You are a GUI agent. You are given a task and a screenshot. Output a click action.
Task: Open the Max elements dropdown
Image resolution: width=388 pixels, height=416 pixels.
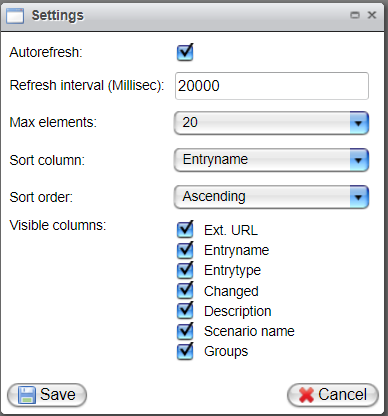tap(271, 123)
